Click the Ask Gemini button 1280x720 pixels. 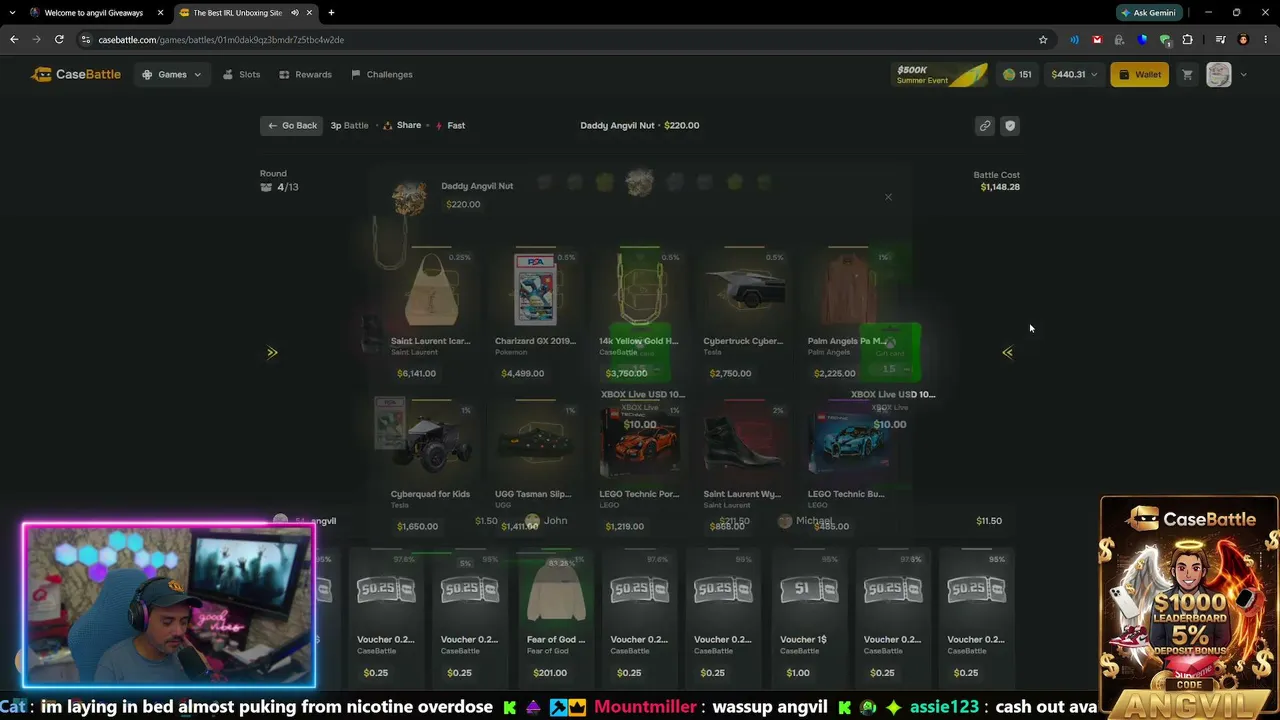1149,13
